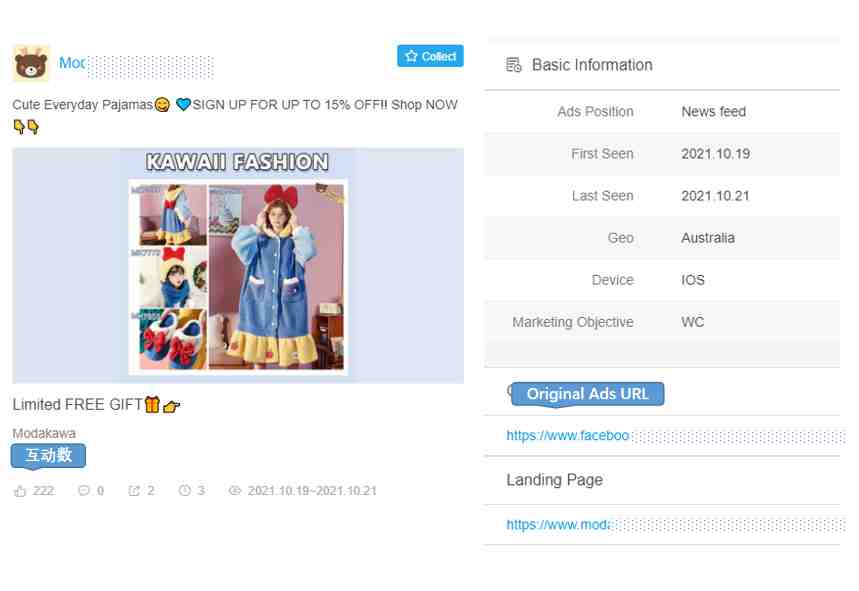Click the Device value 'IOS'
859x591 pixels.
coord(692,280)
